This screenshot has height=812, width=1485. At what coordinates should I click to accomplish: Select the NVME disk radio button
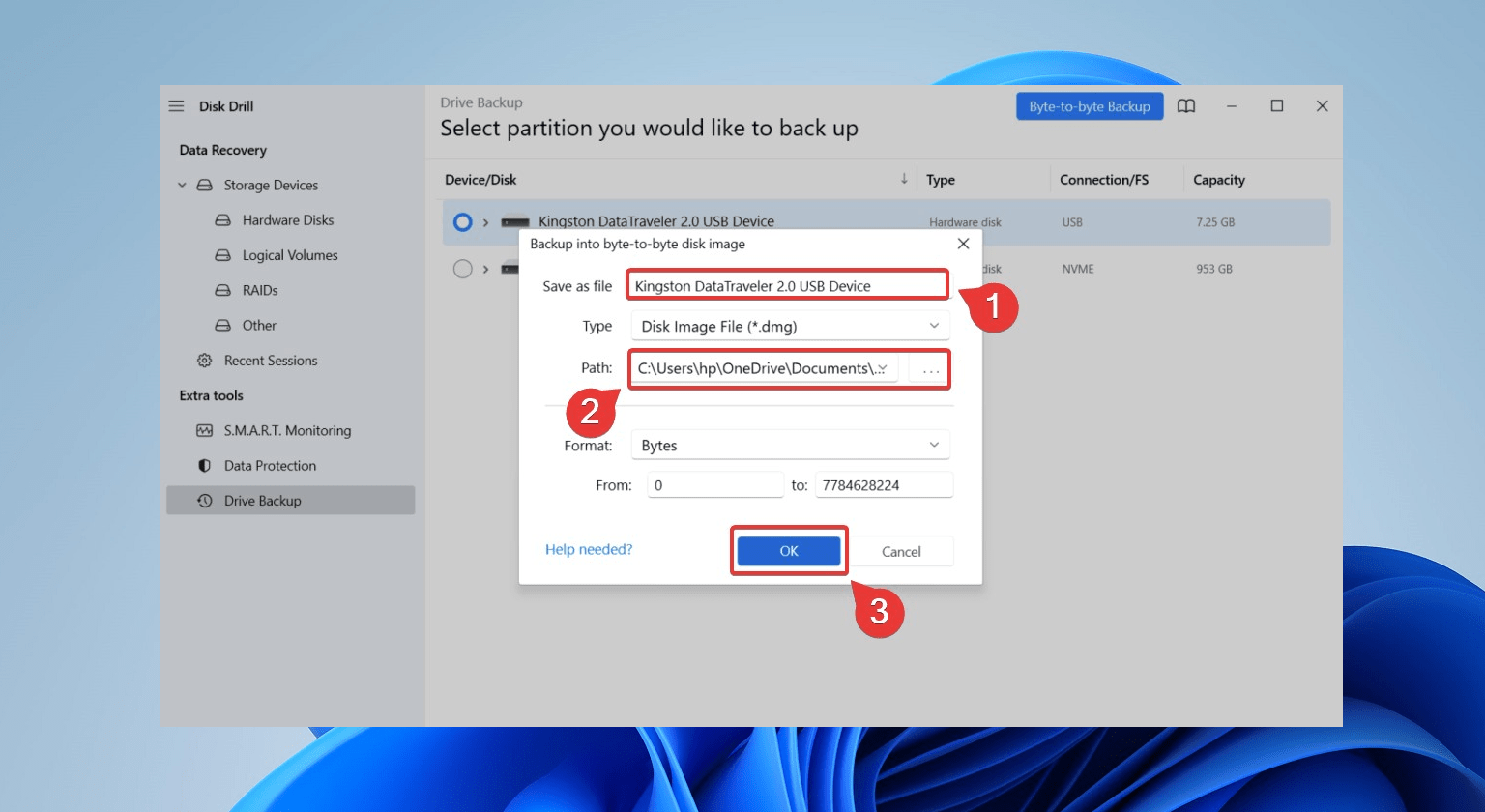[x=462, y=269]
